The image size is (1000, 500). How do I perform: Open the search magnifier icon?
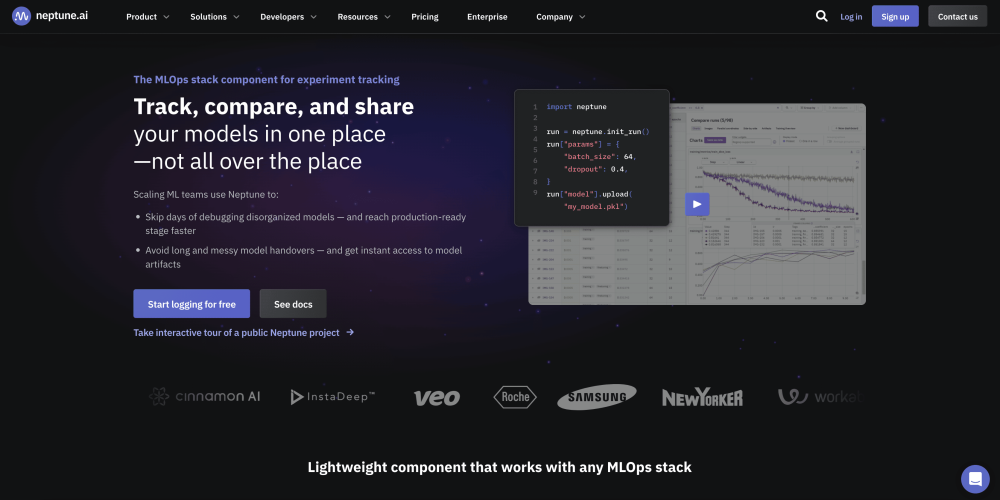[x=821, y=16]
